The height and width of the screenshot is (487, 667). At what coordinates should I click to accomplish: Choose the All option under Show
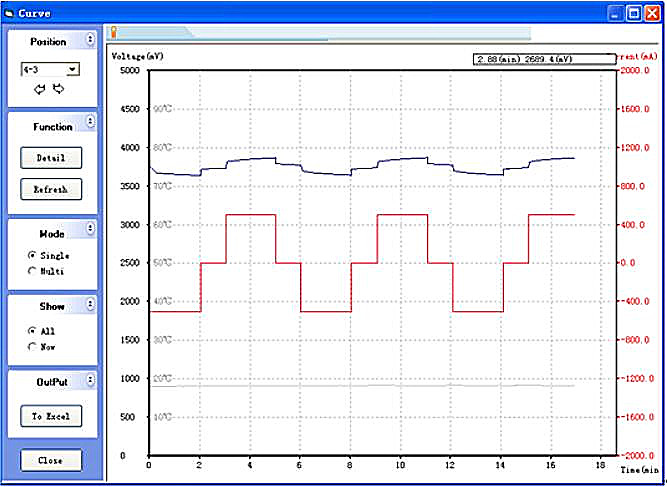pyautogui.click(x=32, y=331)
